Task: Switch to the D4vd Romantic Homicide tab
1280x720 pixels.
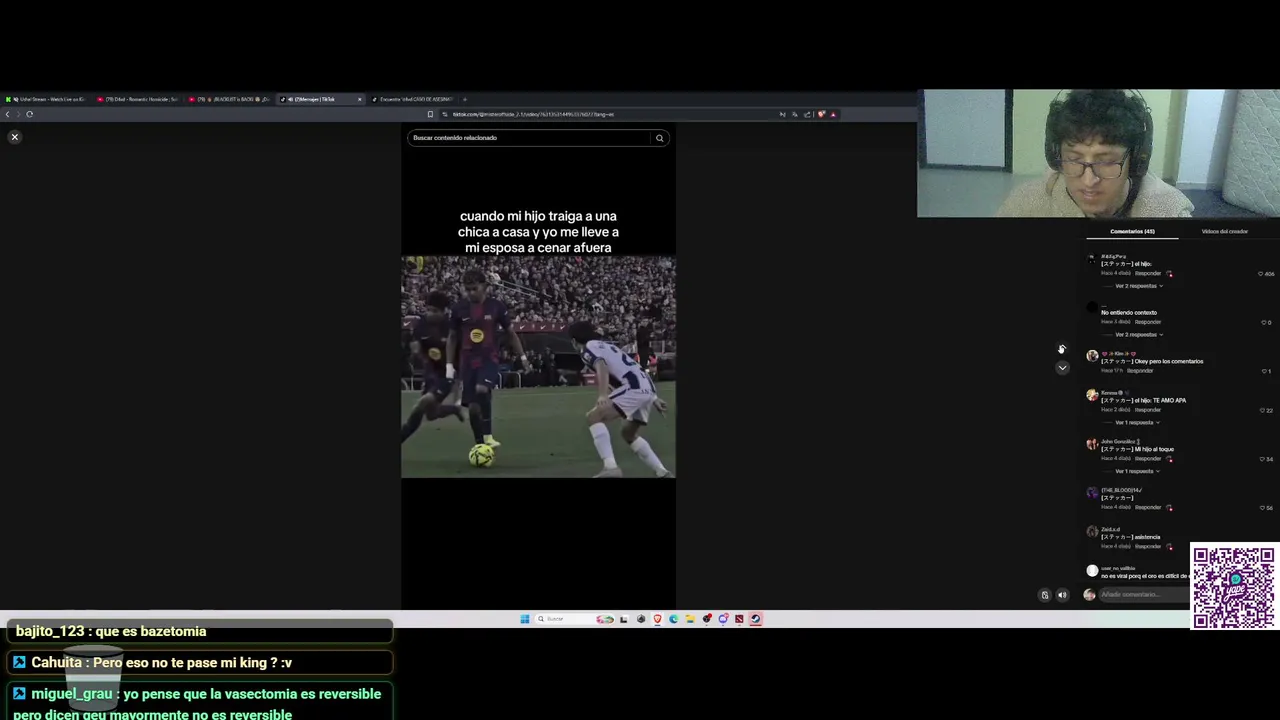Action: [138, 99]
